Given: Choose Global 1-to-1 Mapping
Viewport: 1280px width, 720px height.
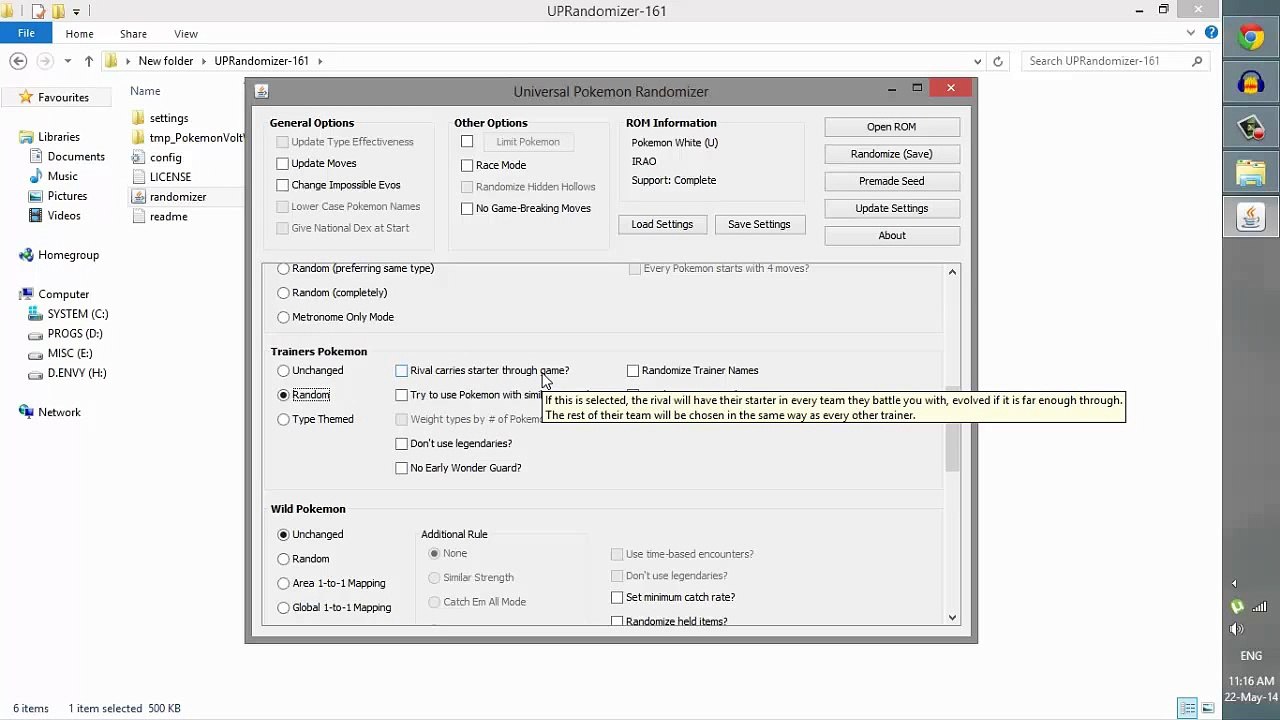Looking at the screenshot, I should click(x=284, y=607).
